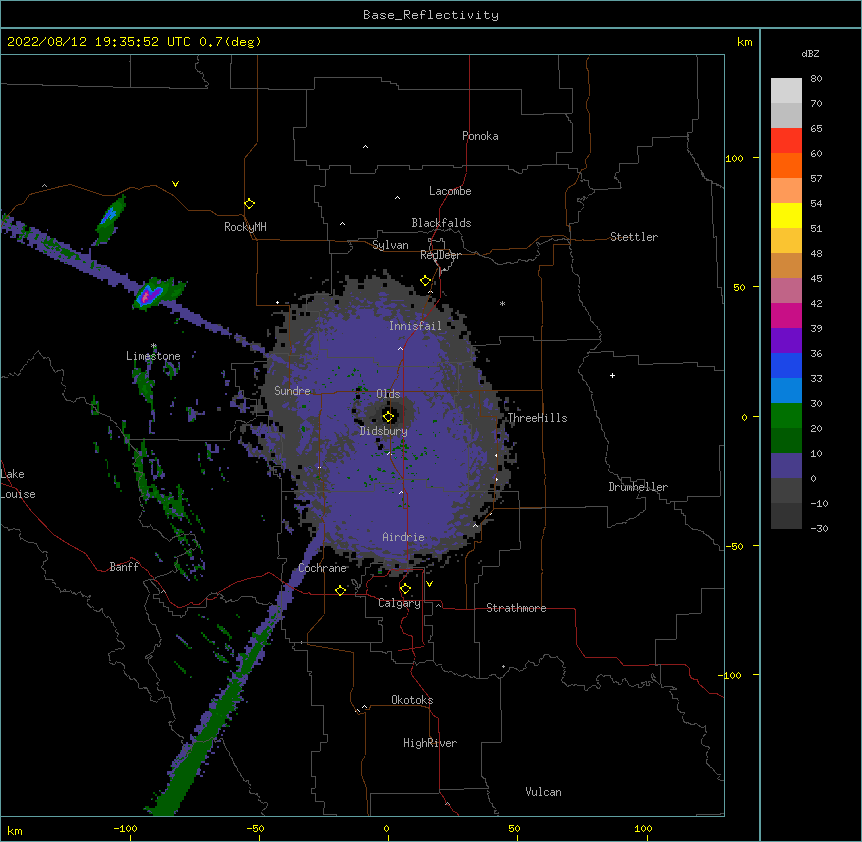Viewport: 862px width, 842px height.
Task: Select the Airdrie label
Action: click(404, 537)
